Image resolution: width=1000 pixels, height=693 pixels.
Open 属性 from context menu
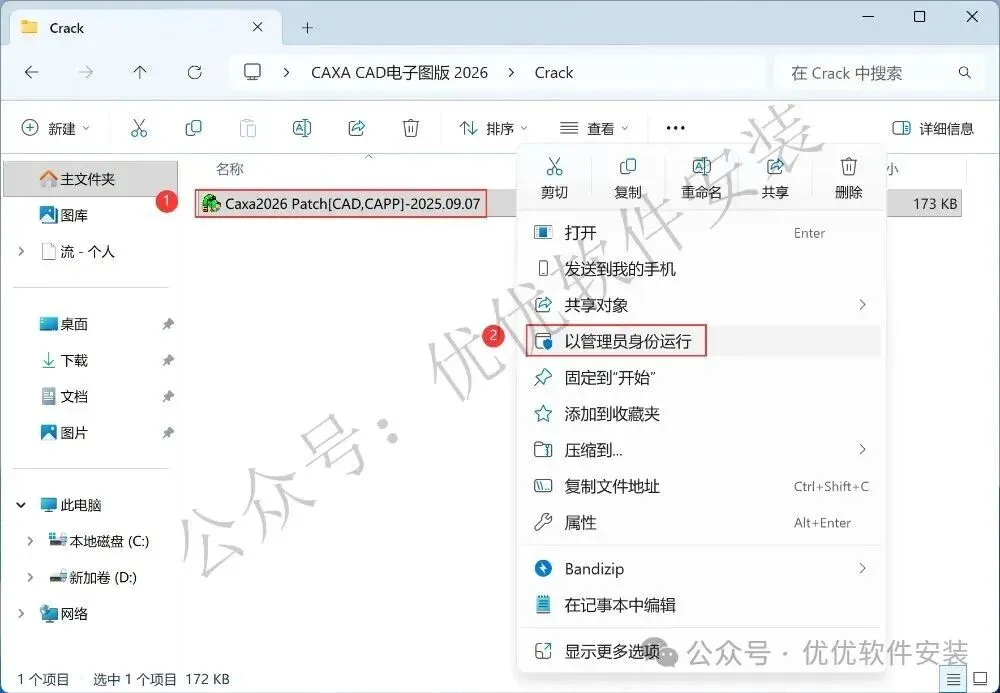702,523
